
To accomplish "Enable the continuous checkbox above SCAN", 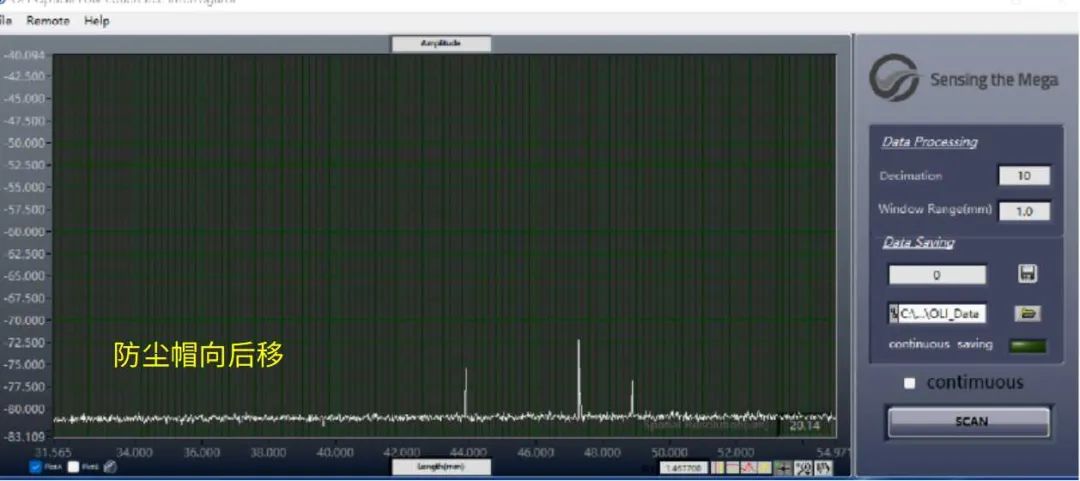I will (909, 383).
